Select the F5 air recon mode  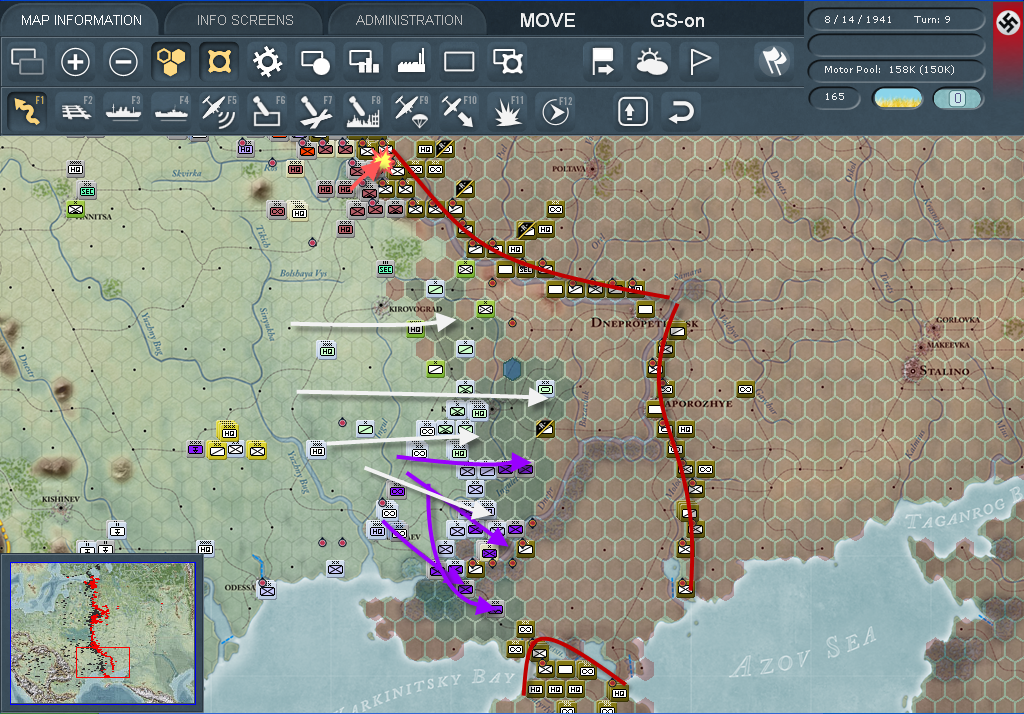(219, 110)
